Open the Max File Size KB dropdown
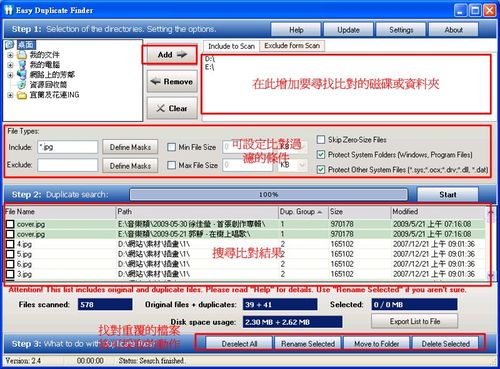The height and width of the screenshot is (369, 500). (x=303, y=165)
